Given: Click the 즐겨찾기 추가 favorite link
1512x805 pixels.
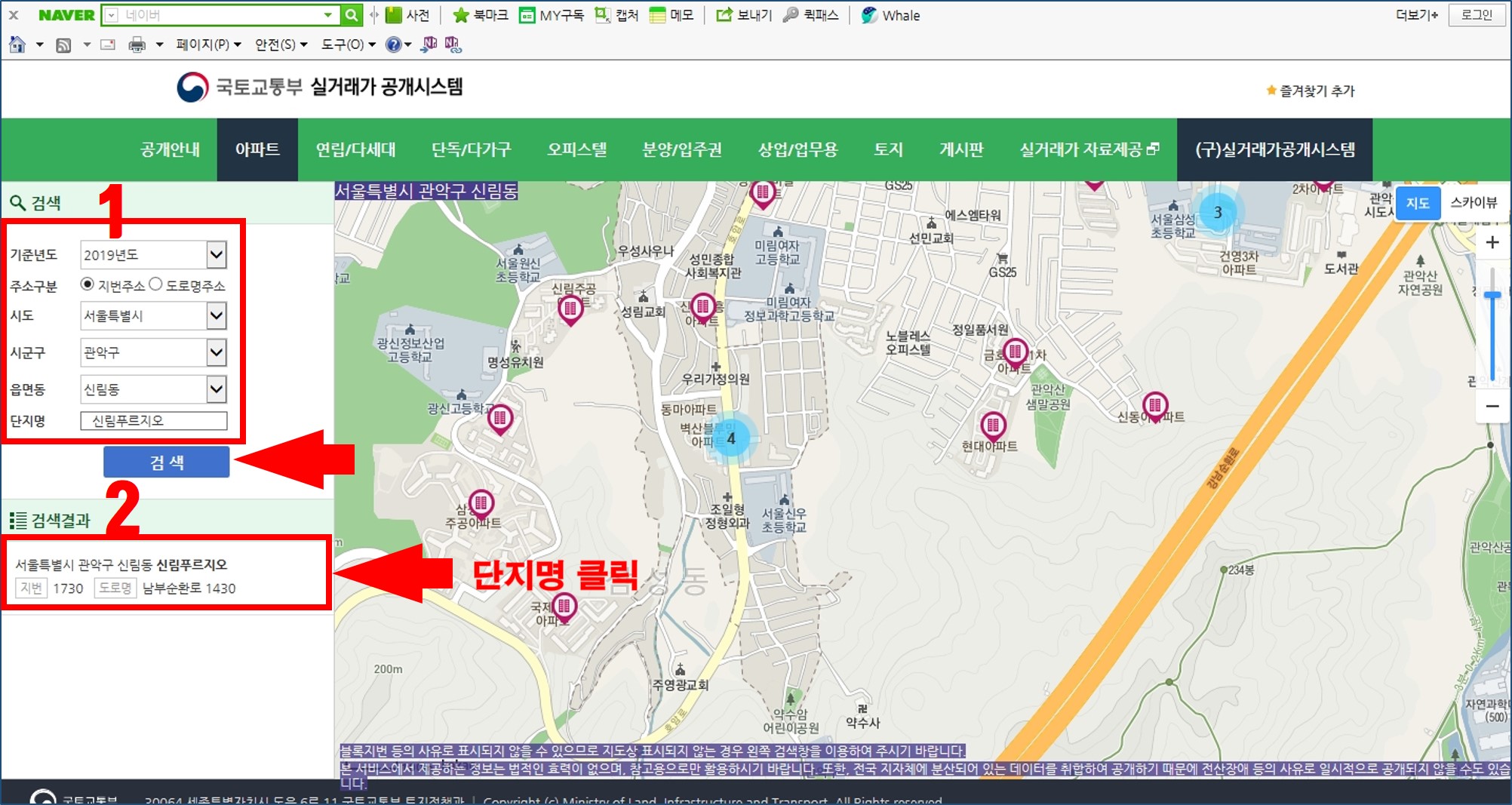Looking at the screenshot, I should coord(1311,91).
